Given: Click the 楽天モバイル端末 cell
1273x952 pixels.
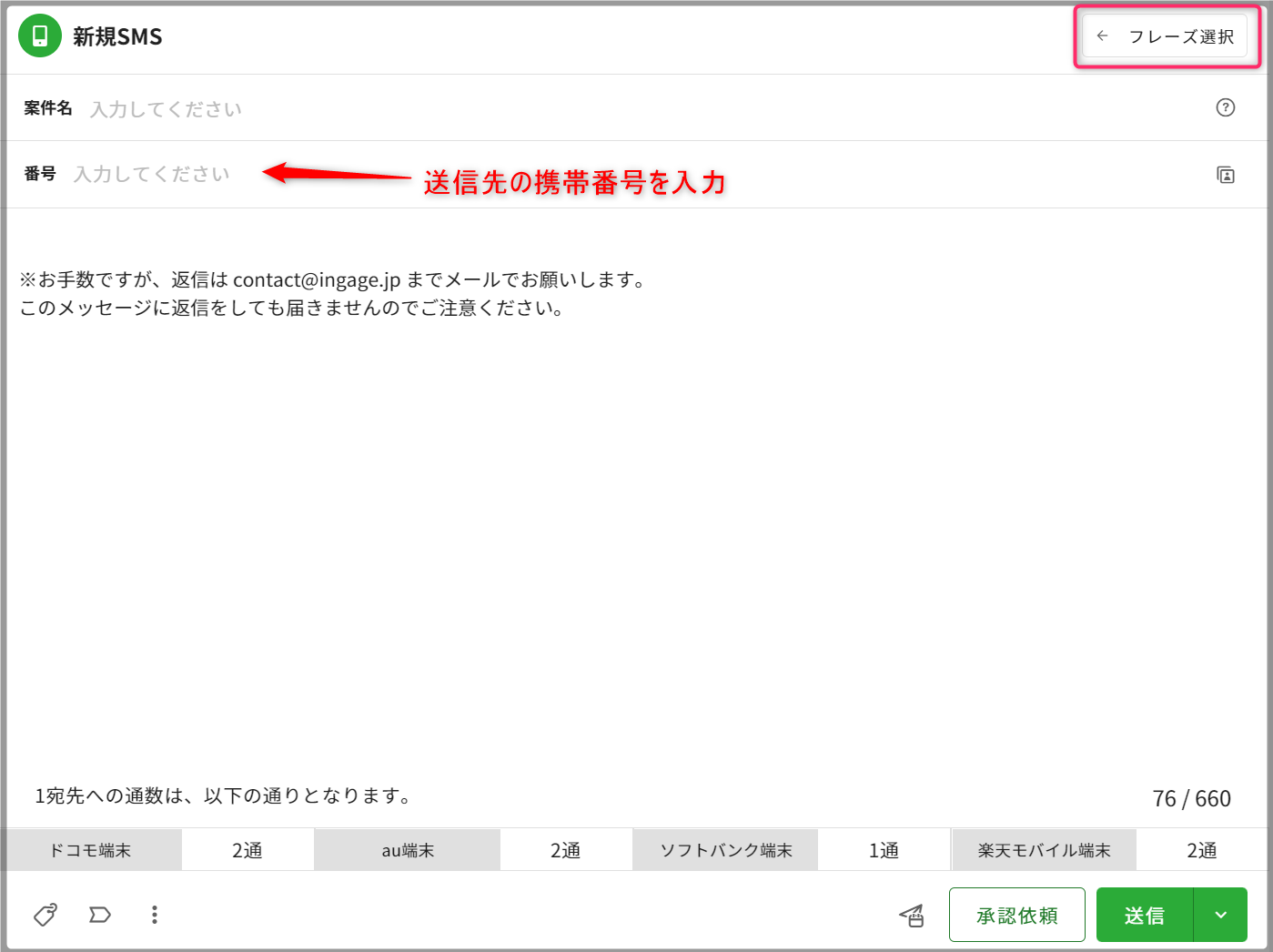Looking at the screenshot, I should (x=1044, y=850).
